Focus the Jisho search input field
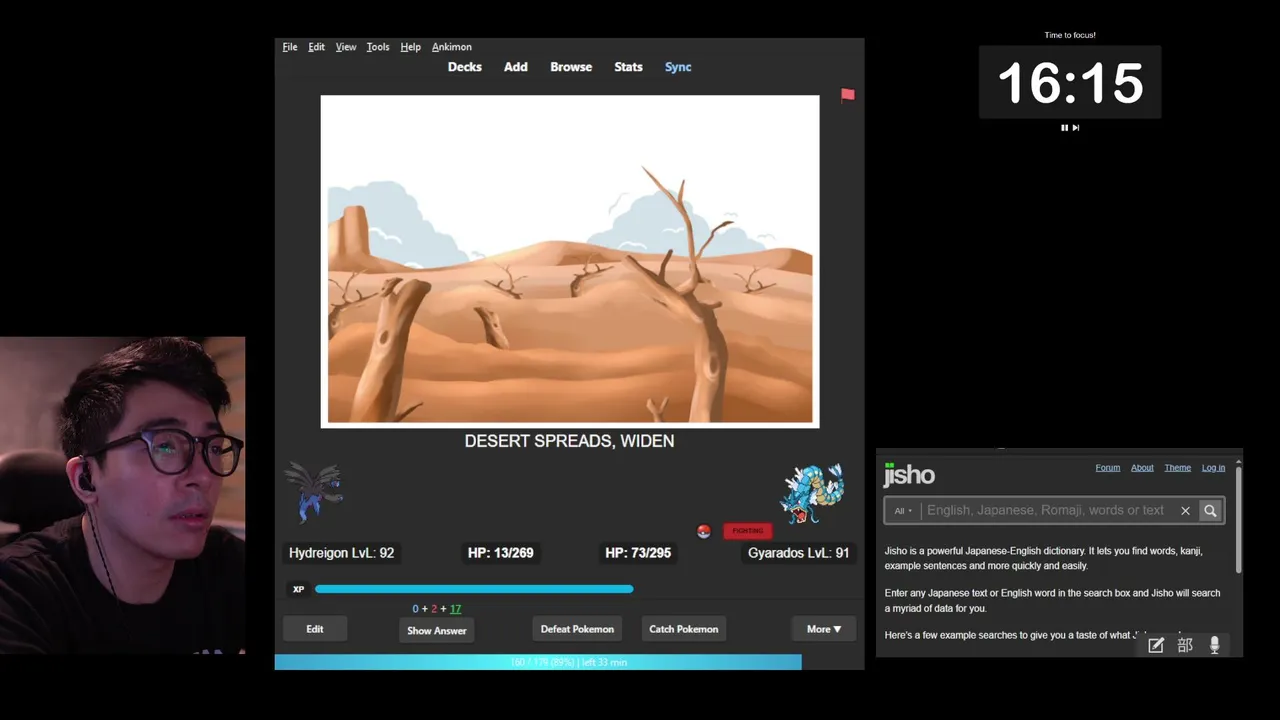Image resolution: width=1280 pixels, height=720 pixels. coord(1046,511)
